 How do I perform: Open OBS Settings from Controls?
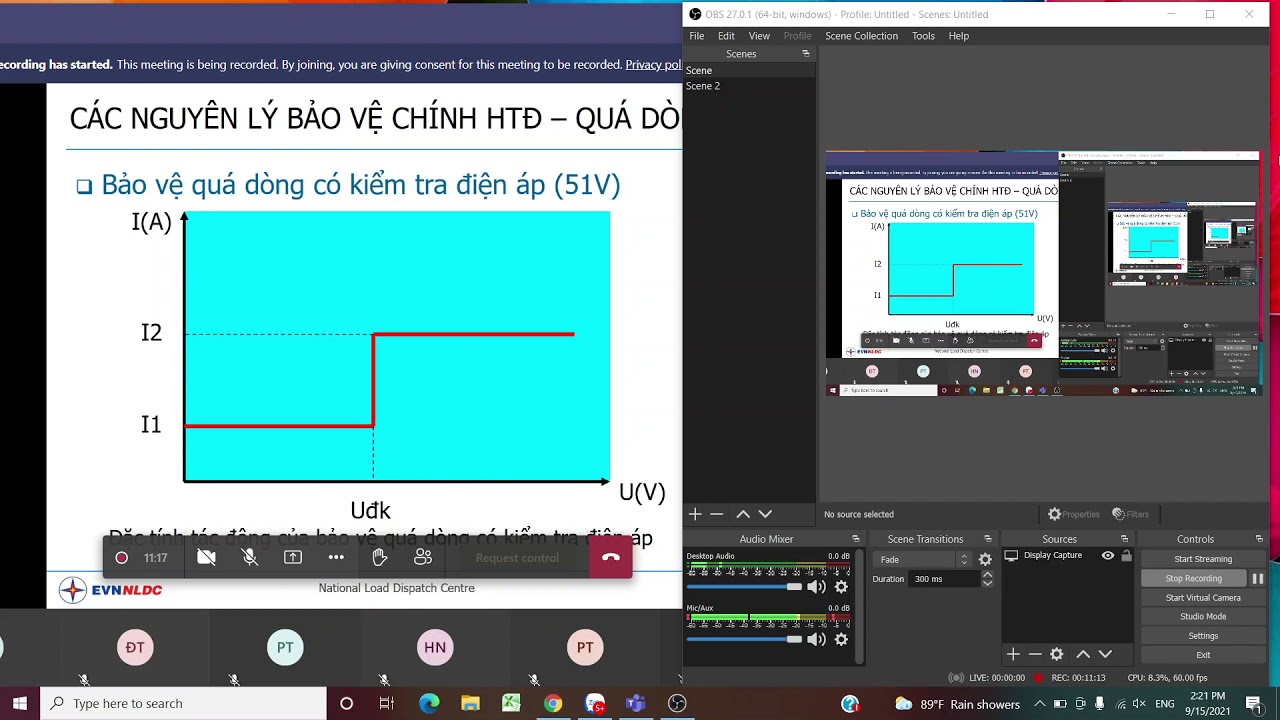(x=1203, y=636)
